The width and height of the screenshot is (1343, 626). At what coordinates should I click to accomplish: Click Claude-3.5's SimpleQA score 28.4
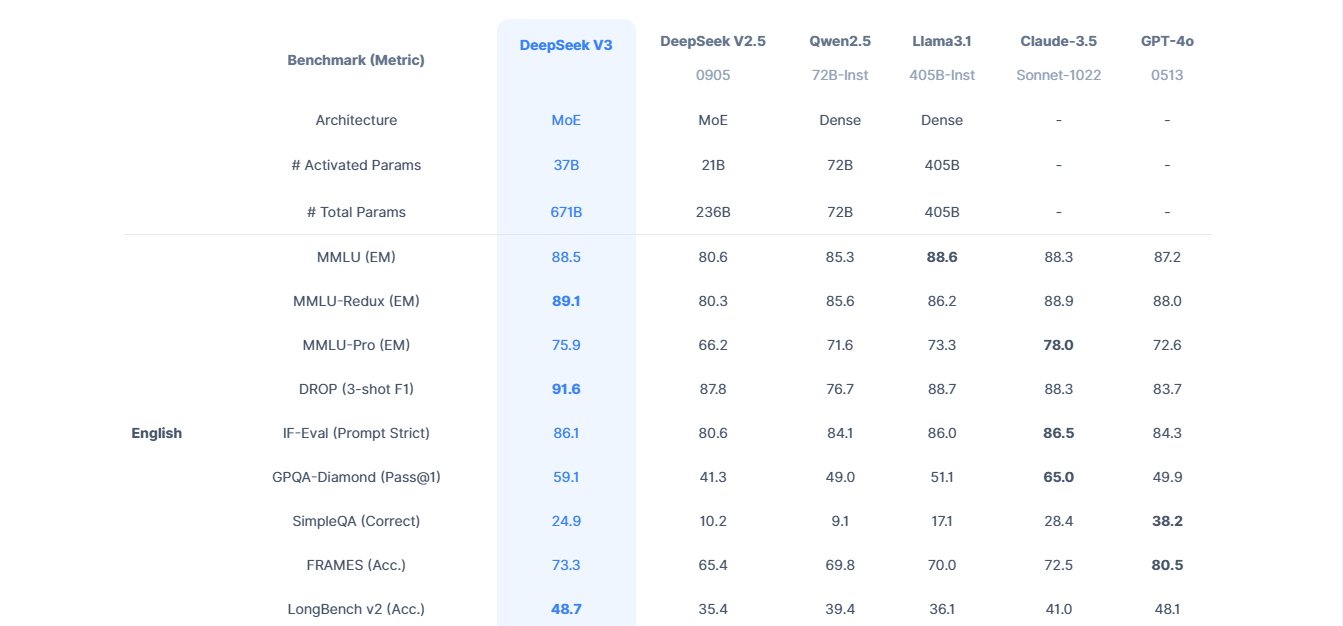(1058, 521)
